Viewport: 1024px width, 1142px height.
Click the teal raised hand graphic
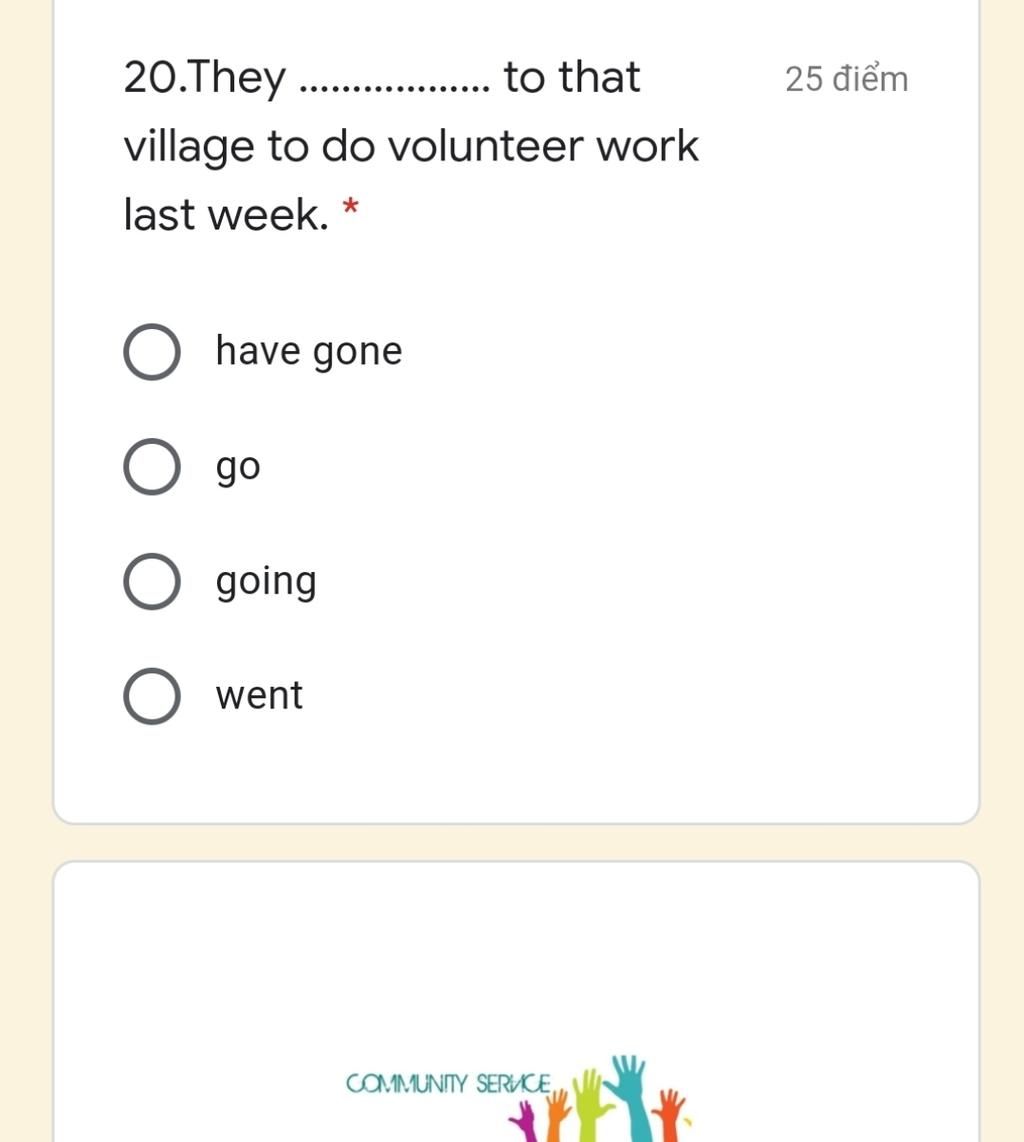point(627,1096)
